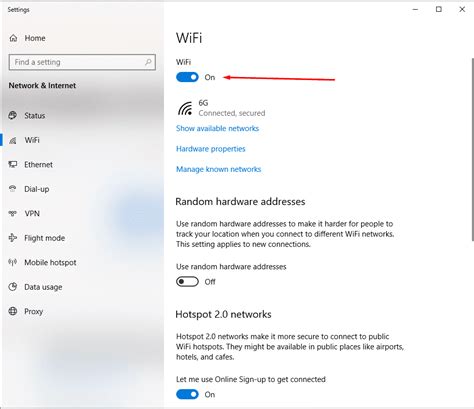The width and height of the screenshot is (474, 409).
Task: Go to Mobile hotspot settings
Action: tap(50, 263)
